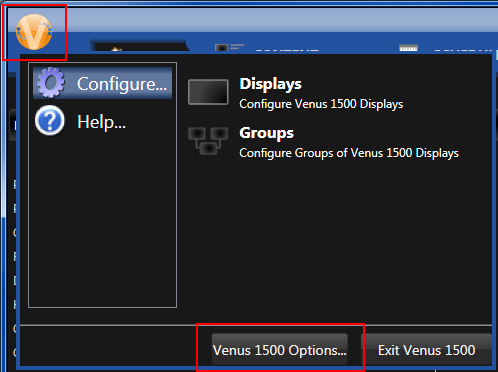Select the Configure... menu entry

pos(102,83)
